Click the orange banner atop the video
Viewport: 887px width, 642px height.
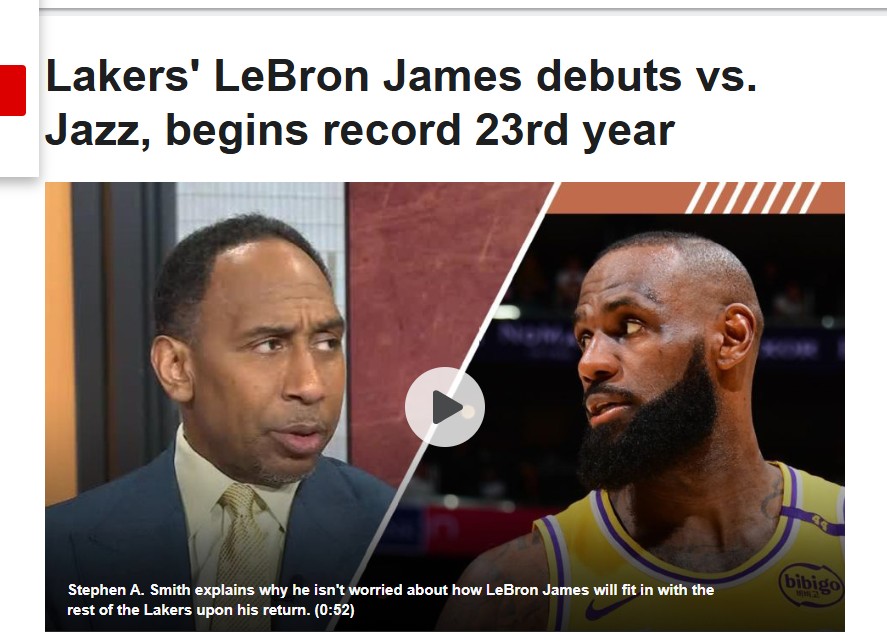click(x=697, y=197)
